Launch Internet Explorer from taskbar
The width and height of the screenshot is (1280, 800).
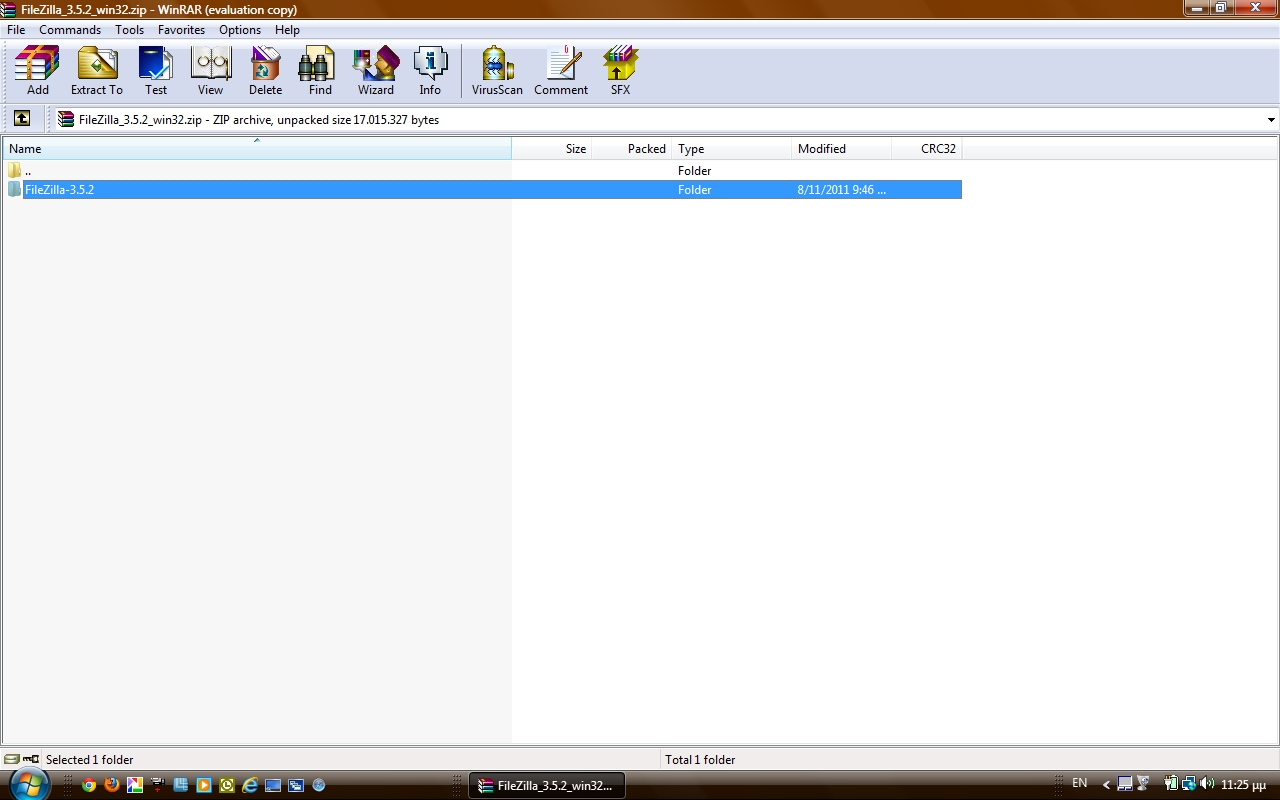click(250, 785)
